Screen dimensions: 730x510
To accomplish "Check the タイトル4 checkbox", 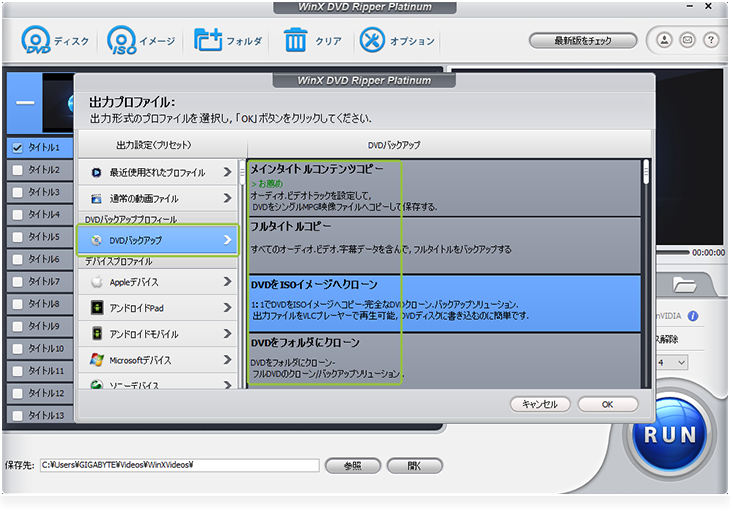I will 18,215.
